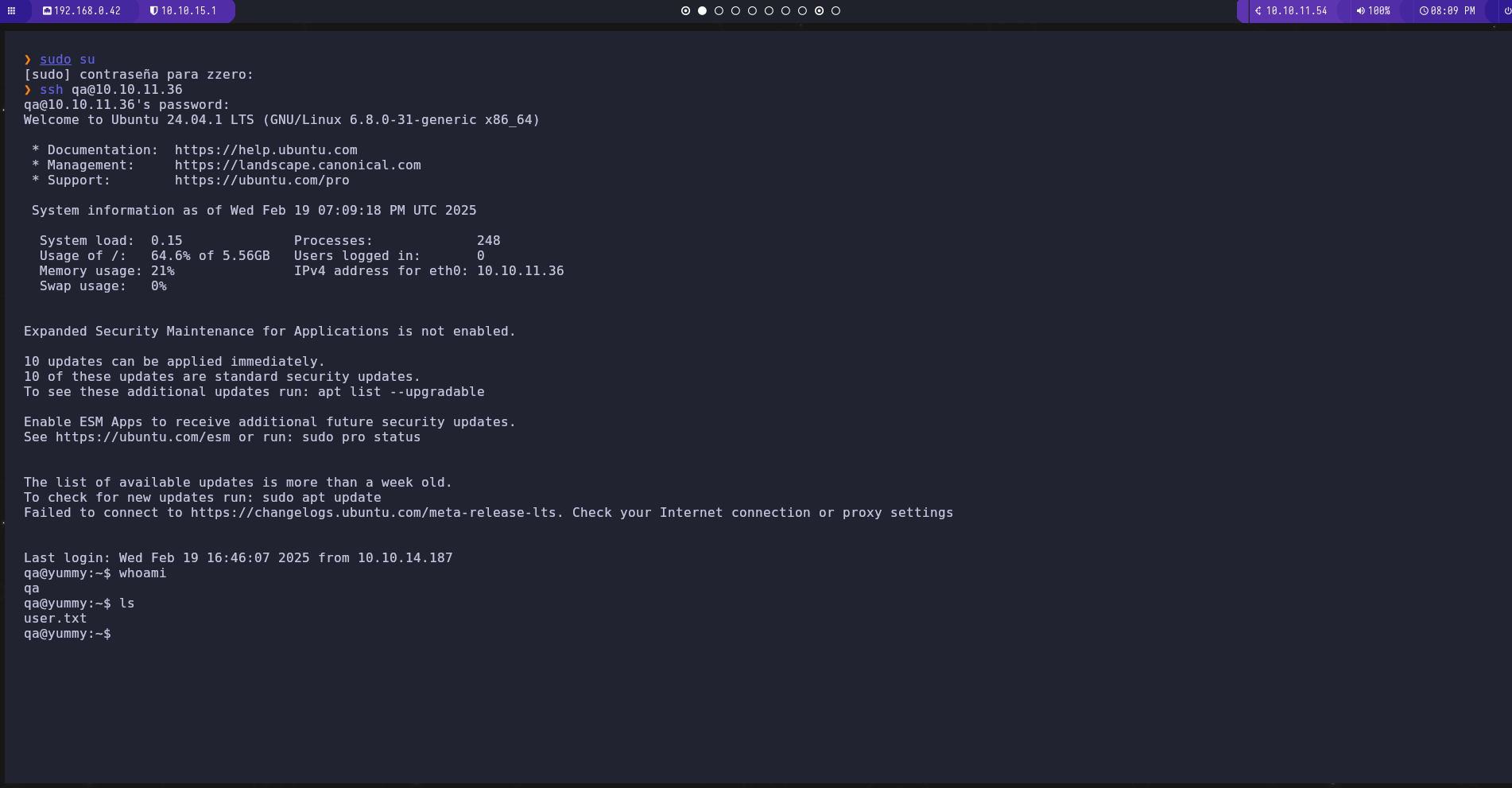Screen dimensions: 1512x788
Task: Click the volume speaker icon at 100%
Action: click(1361, 11)
